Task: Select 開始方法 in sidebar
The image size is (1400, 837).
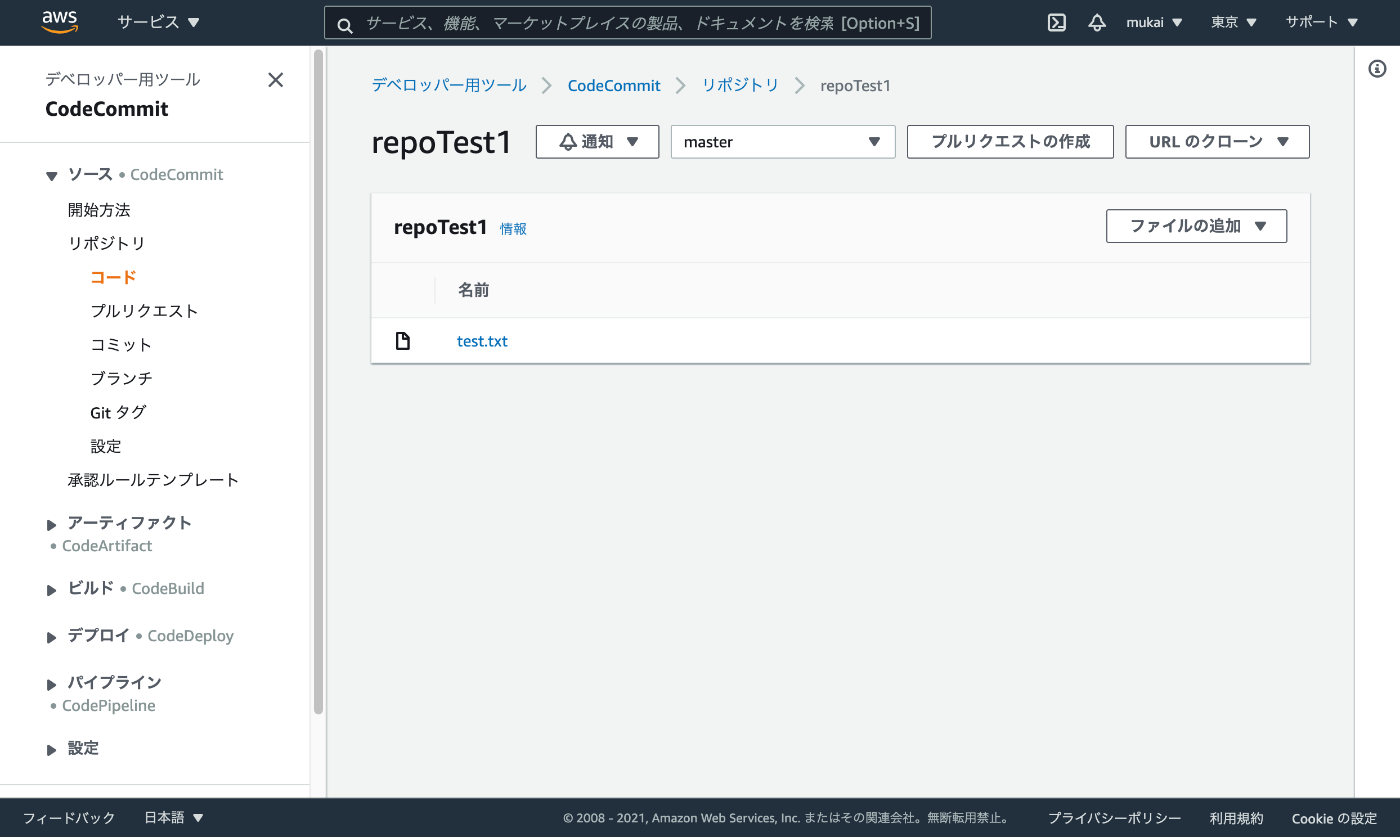Action: tap(99, 210)
